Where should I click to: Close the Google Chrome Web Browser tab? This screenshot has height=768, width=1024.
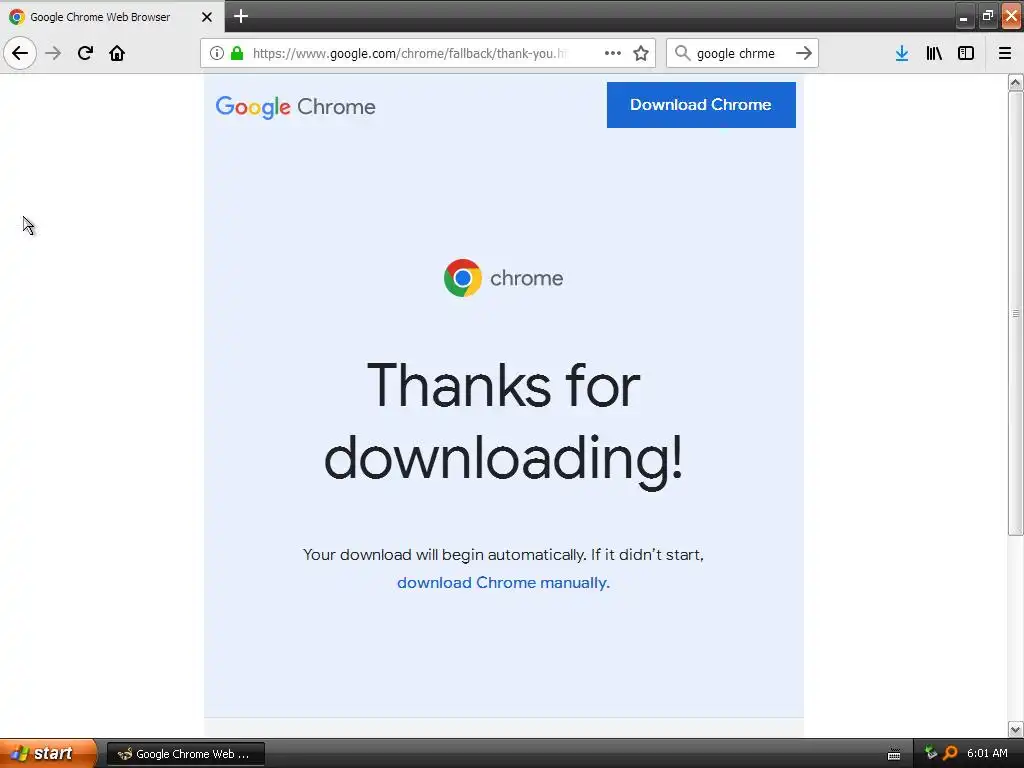[x=207, y=17]
